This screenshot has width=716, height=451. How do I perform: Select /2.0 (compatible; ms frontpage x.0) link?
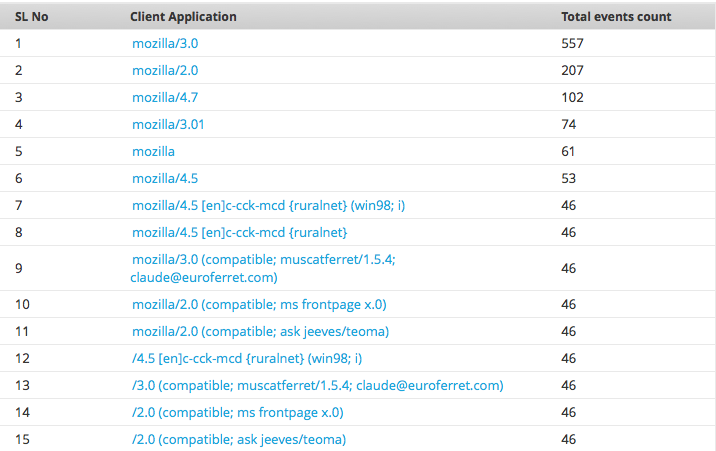238,412
